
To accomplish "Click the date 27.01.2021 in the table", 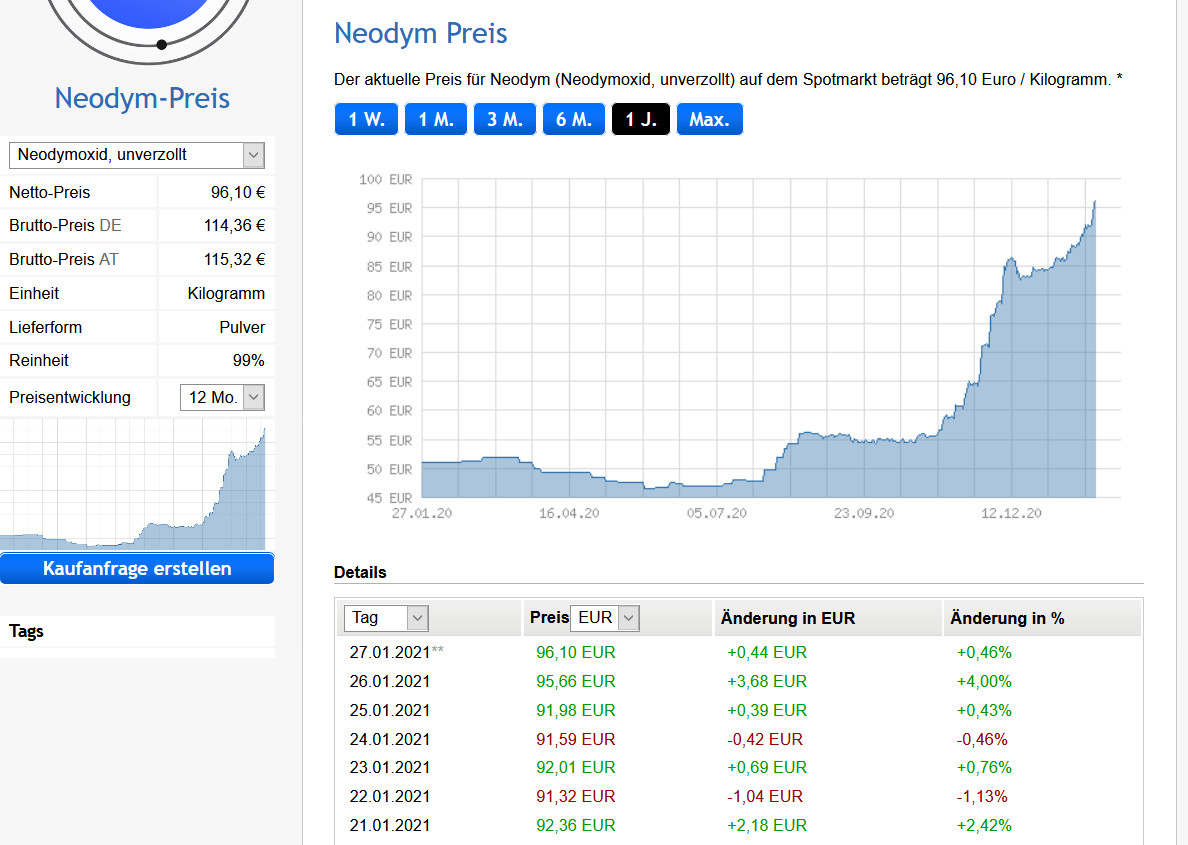I will coord(389,653).
